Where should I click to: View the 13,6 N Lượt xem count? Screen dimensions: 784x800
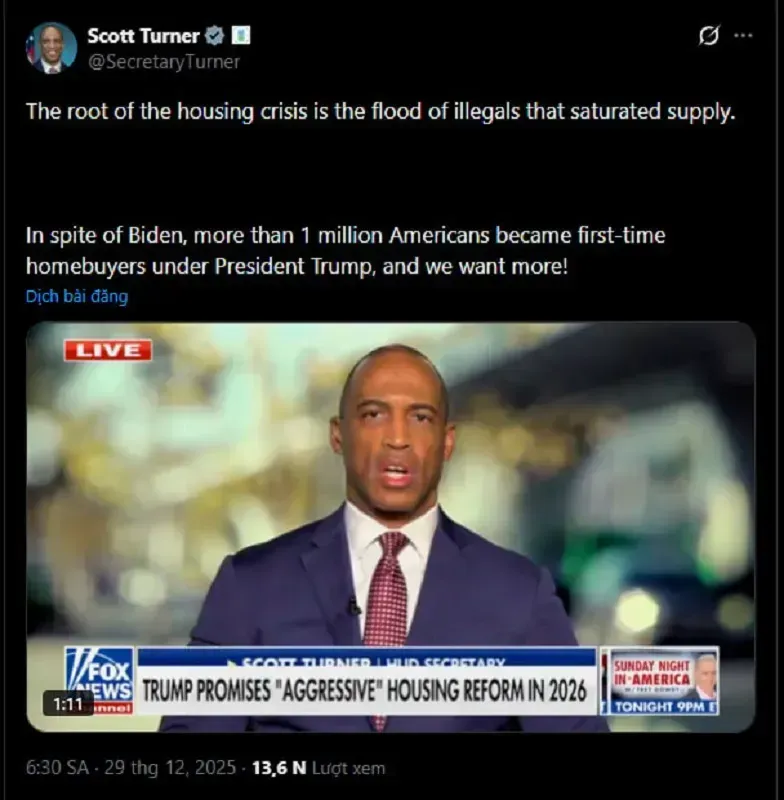pos(319,768)
